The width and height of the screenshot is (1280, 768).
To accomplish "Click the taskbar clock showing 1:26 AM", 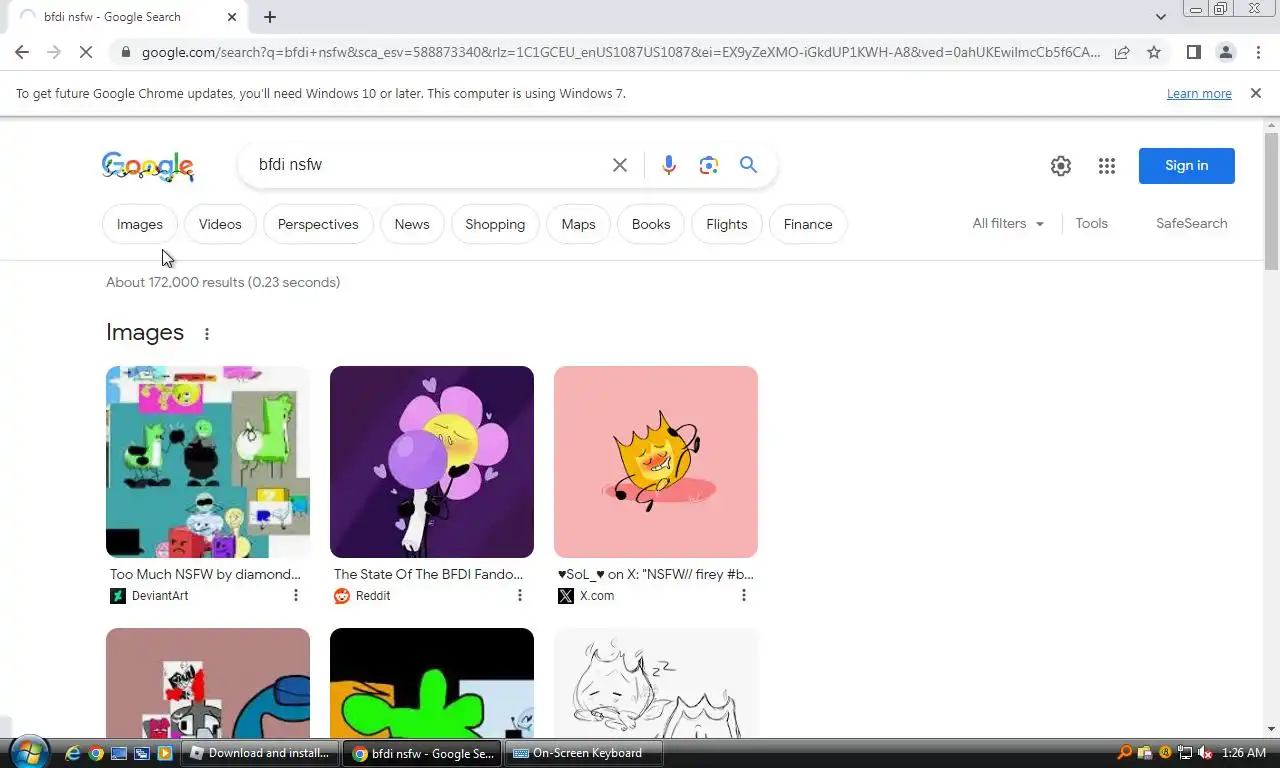I will (x=1244, y=753).
